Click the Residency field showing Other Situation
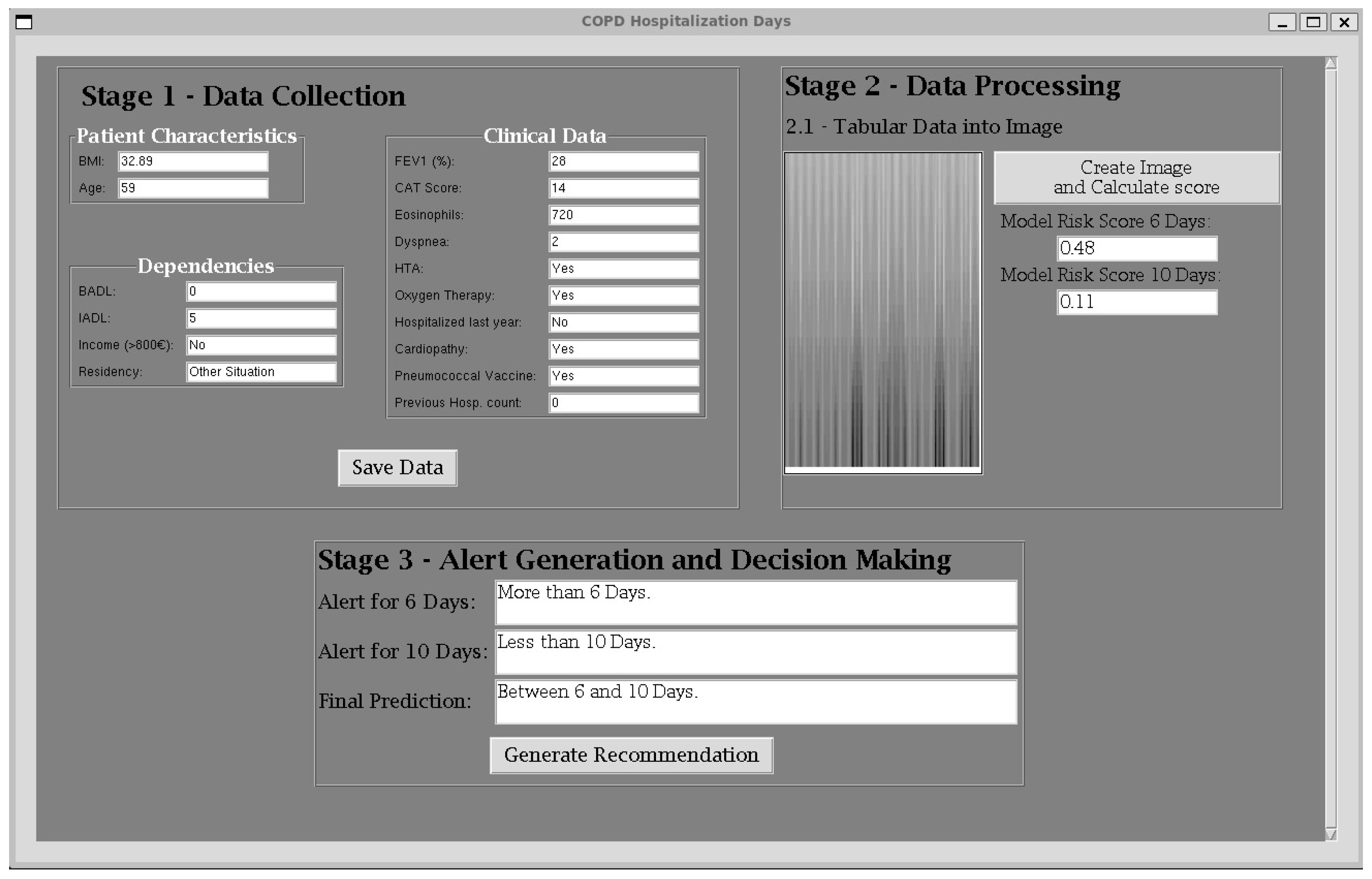This screenshot has height=879, width=1372. pos(261,372)
